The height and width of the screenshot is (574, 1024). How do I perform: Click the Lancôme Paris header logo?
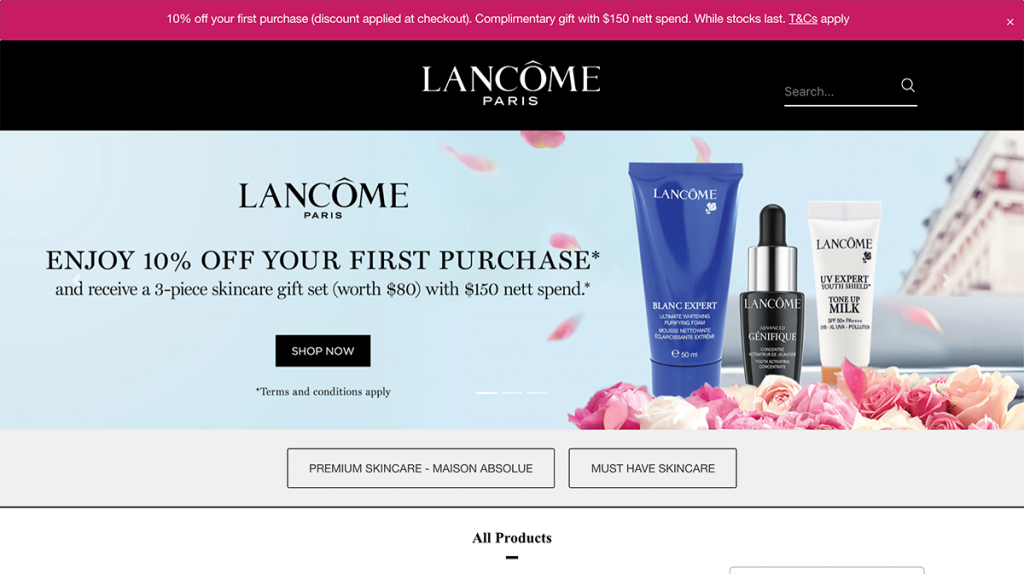click(511, 83)
